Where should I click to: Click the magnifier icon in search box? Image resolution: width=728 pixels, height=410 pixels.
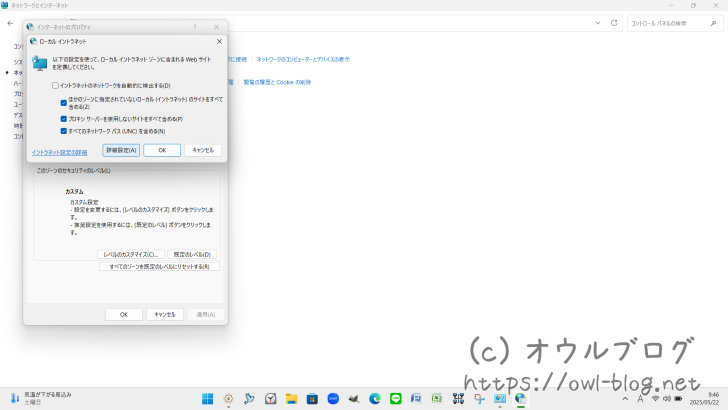pyautogui.click(x=711, y=22)
